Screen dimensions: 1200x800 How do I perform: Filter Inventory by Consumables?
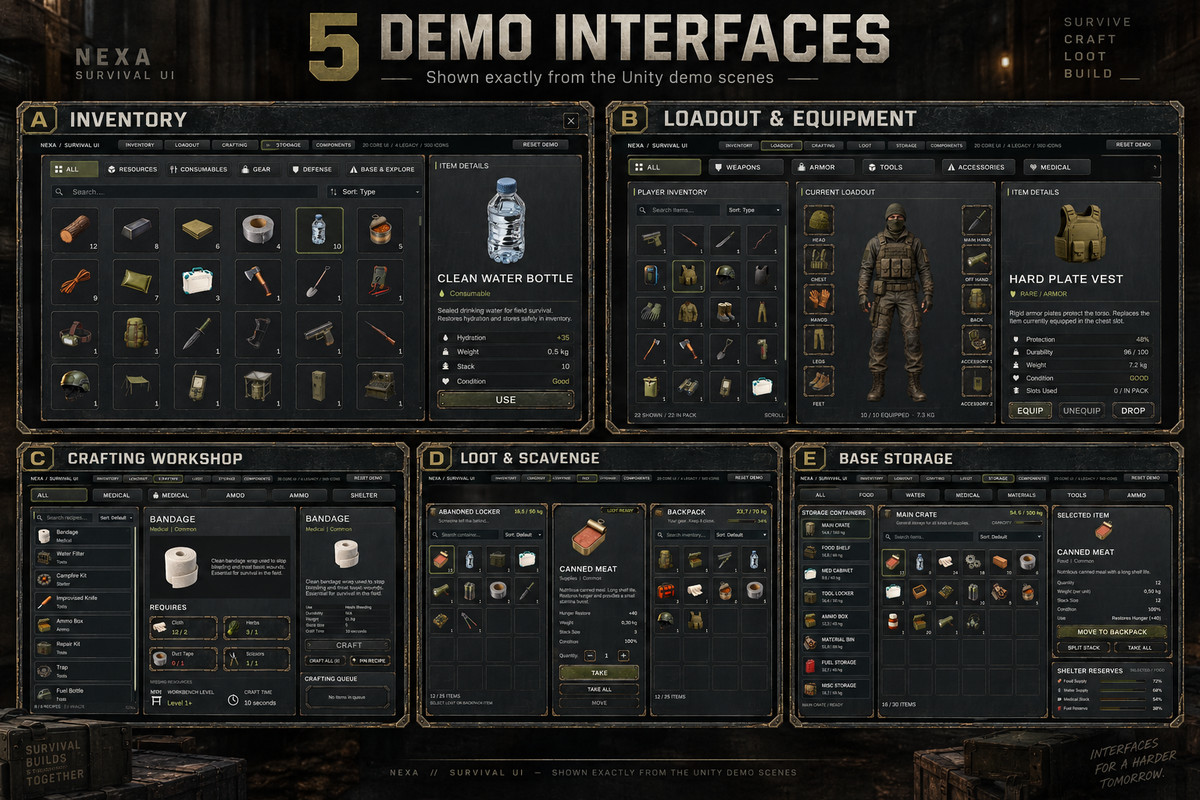pyautogui.click(x=198, y=169)
